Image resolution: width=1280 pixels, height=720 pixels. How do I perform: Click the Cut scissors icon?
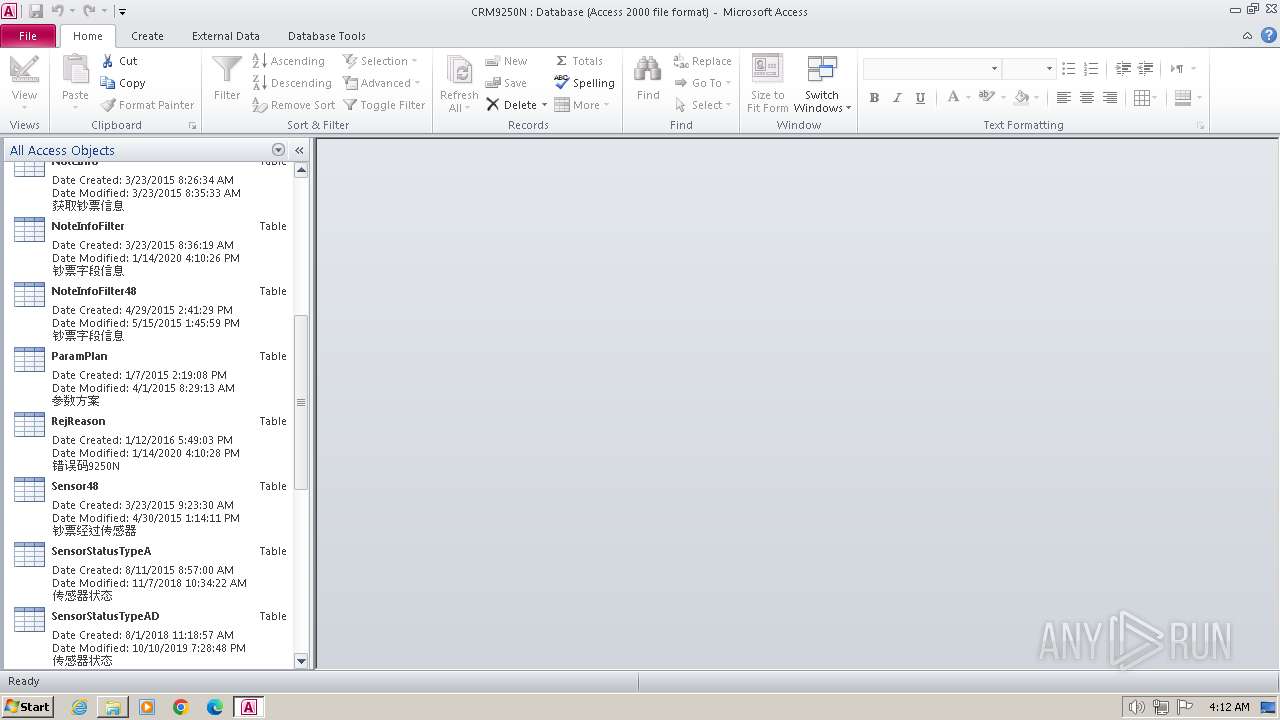tap(108, 61)
